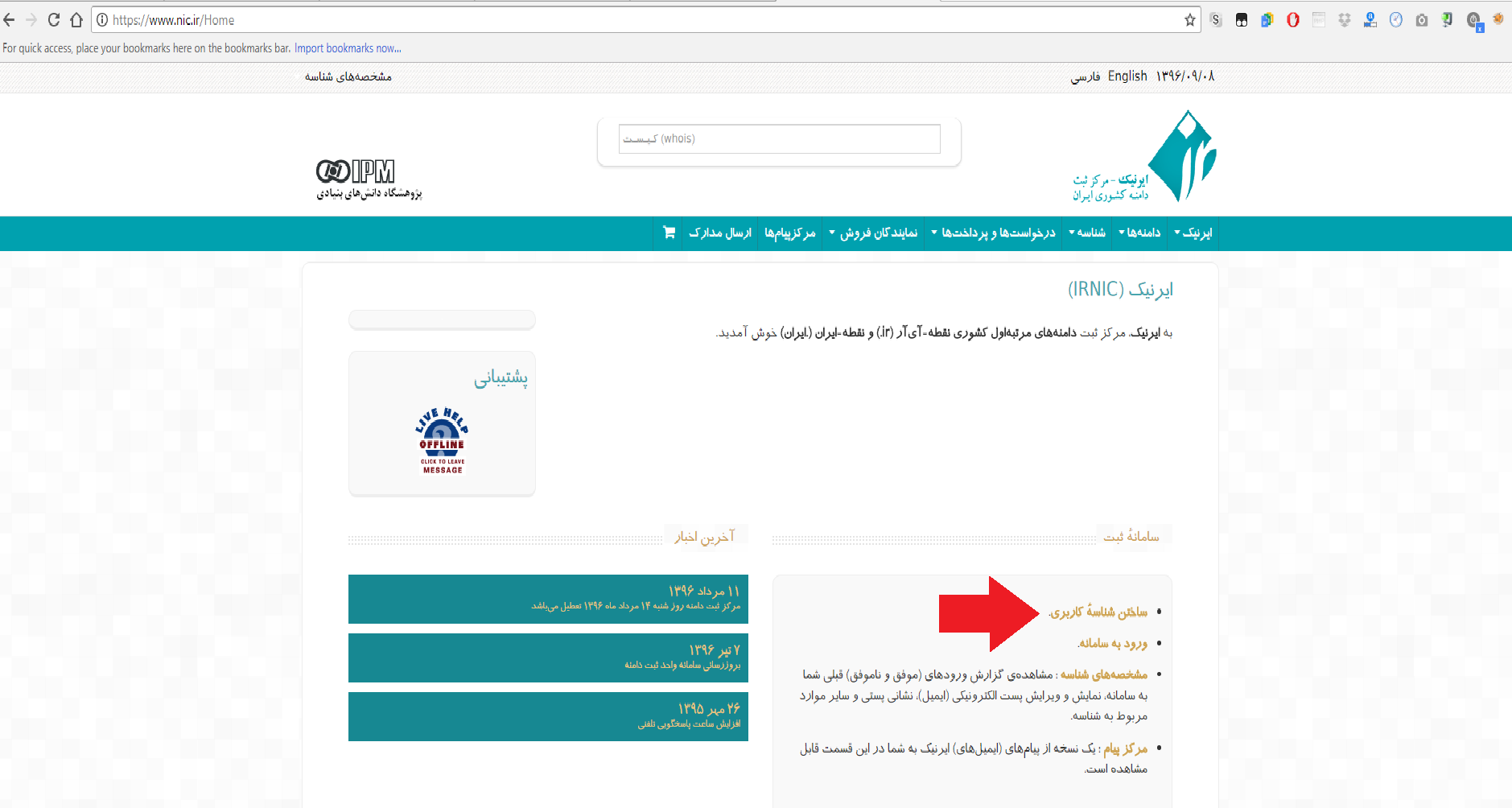Viewport: 1512px width, 808px height.
Task: Expand the دامنه‌ها menu dropdown
Action: [1139, 233]
